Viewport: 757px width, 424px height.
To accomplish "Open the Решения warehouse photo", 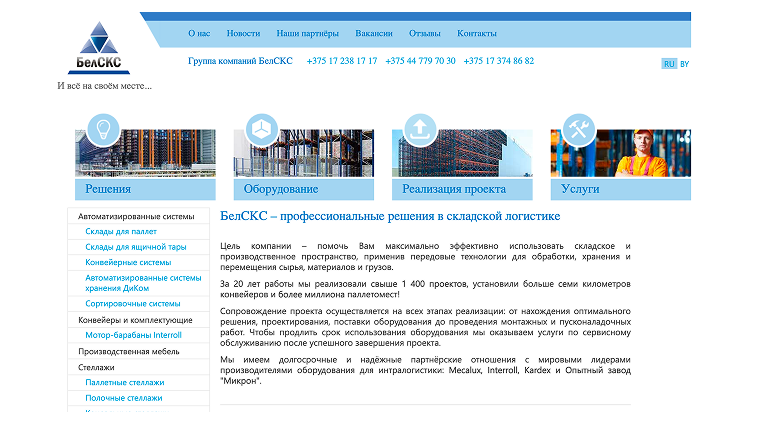I will coord(145,153).
